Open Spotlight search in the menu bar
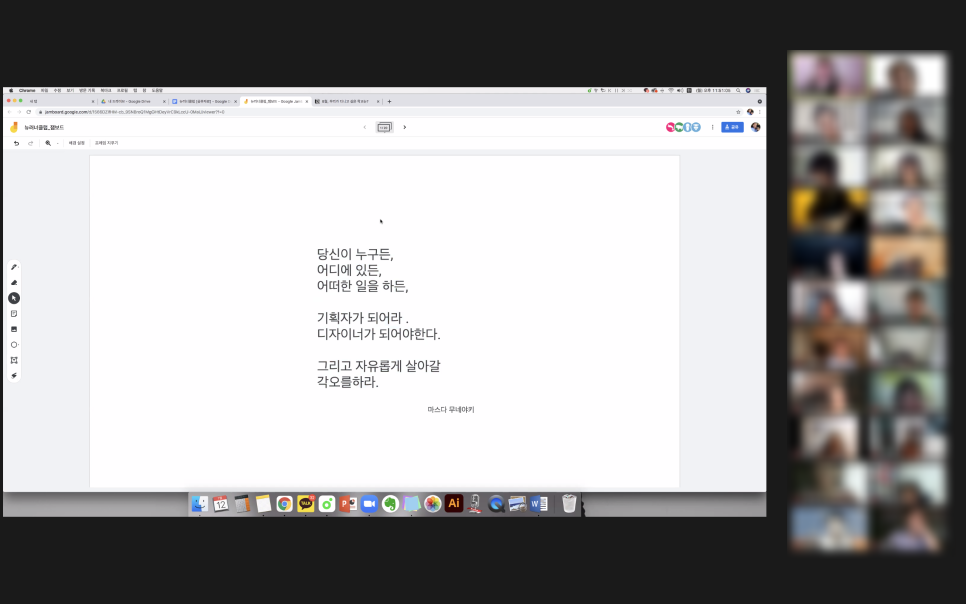 (738, 91)
